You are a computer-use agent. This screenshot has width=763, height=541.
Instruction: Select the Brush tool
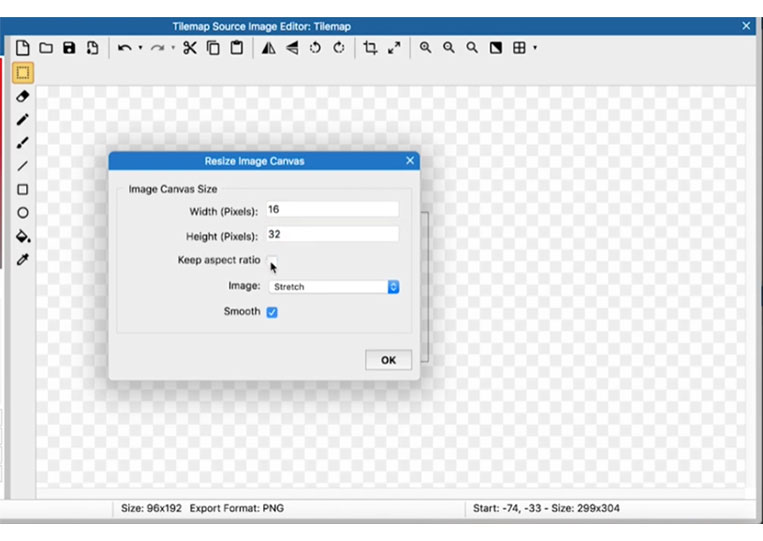(x=23, y=143)
